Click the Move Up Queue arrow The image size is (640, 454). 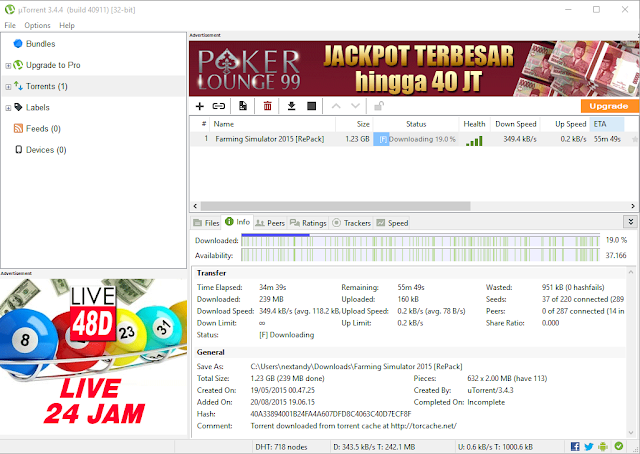point(336,106)
